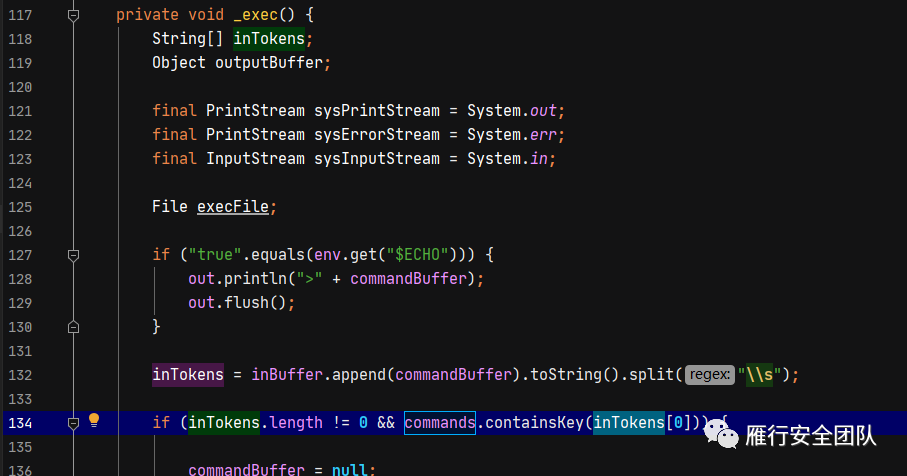Click sysErrorStream variable on line 122

(x=377, y=135)
